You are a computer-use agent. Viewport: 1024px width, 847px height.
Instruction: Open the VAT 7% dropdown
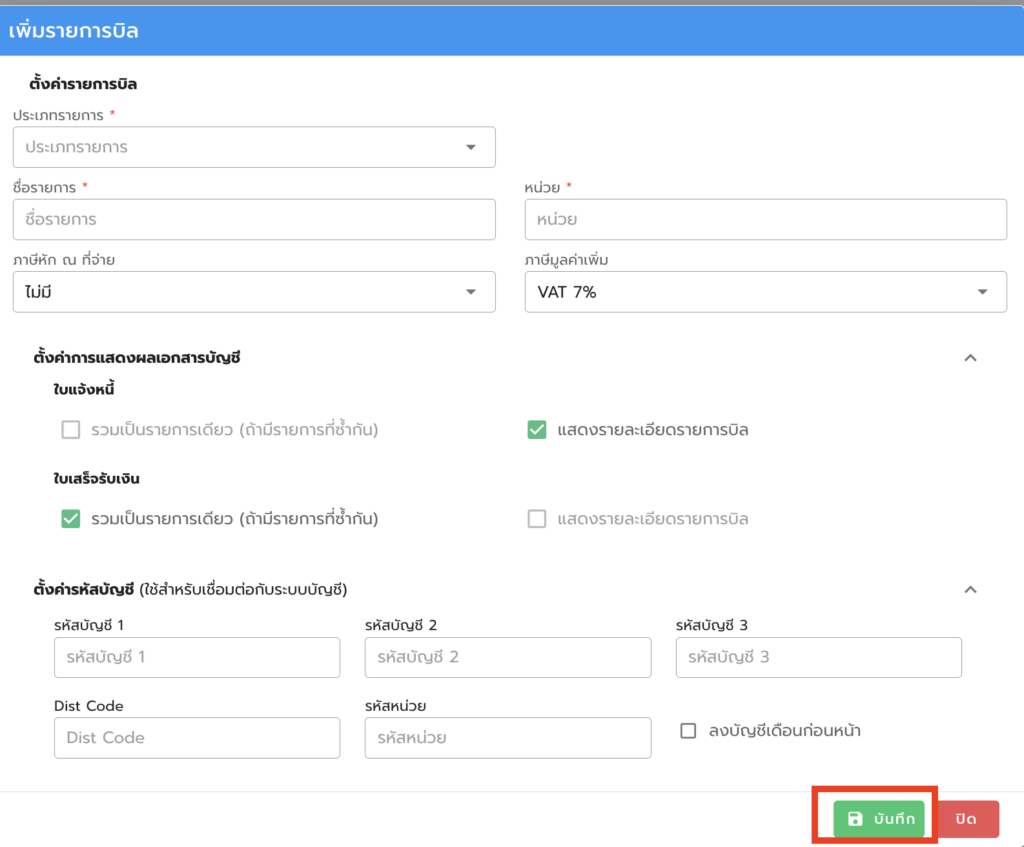point(765,292)
